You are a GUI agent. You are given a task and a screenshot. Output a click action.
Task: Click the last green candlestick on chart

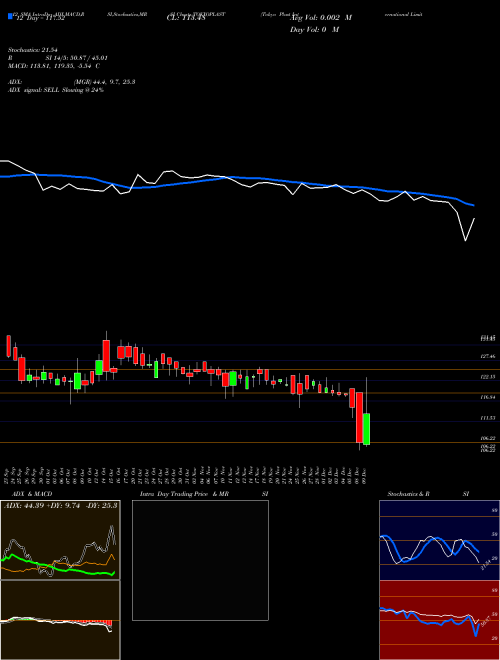(367, 428)
